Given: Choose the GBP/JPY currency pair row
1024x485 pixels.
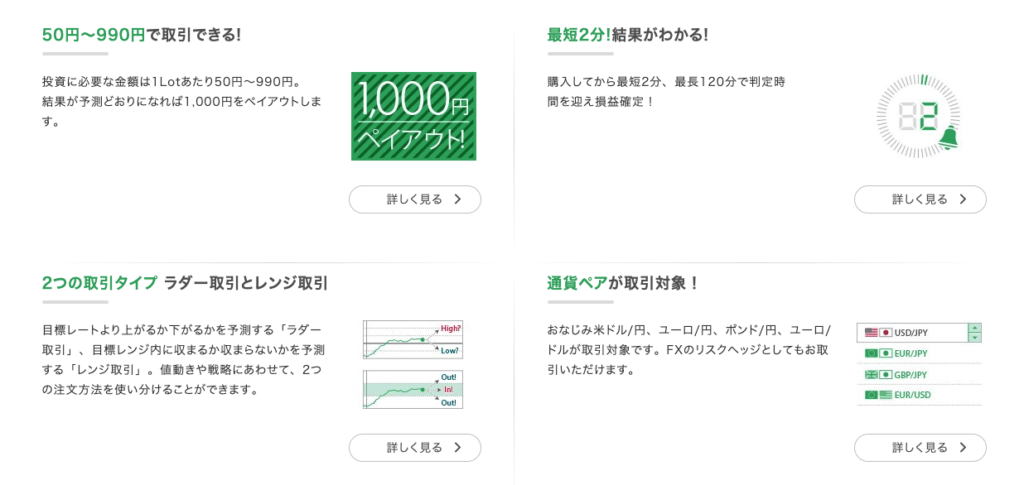Looking at the screenshot, I should point(920,375).
